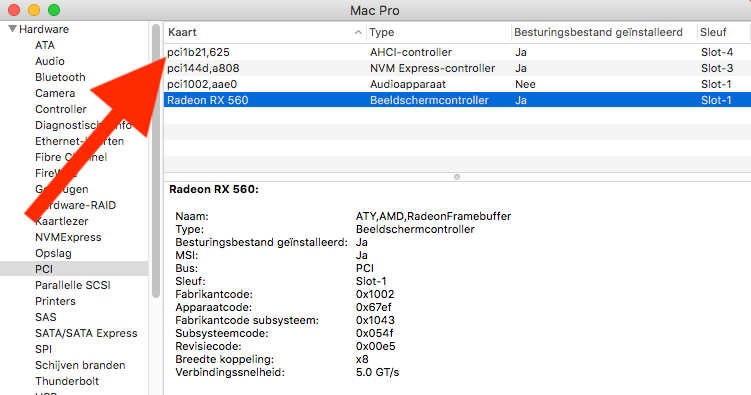Close the Mac Pro window
The height and width of the screenshot is (395, 751).
tap(14, 10)
